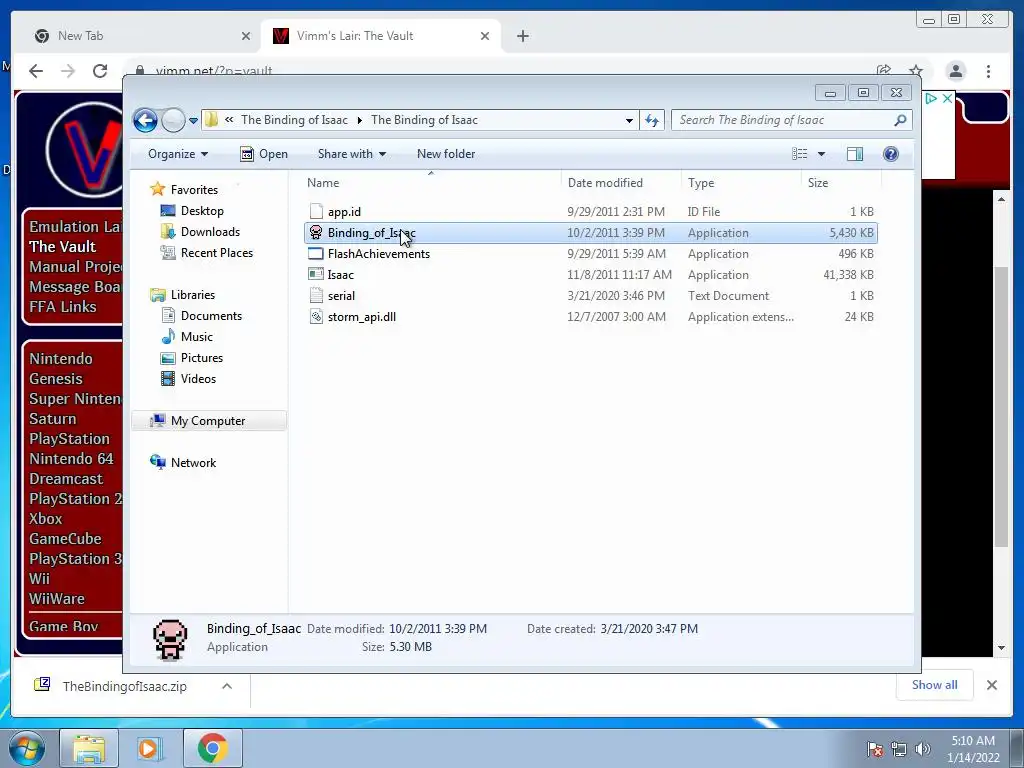Select the app.id file icon
This screenshot has width=1024, height=768.
316,212
